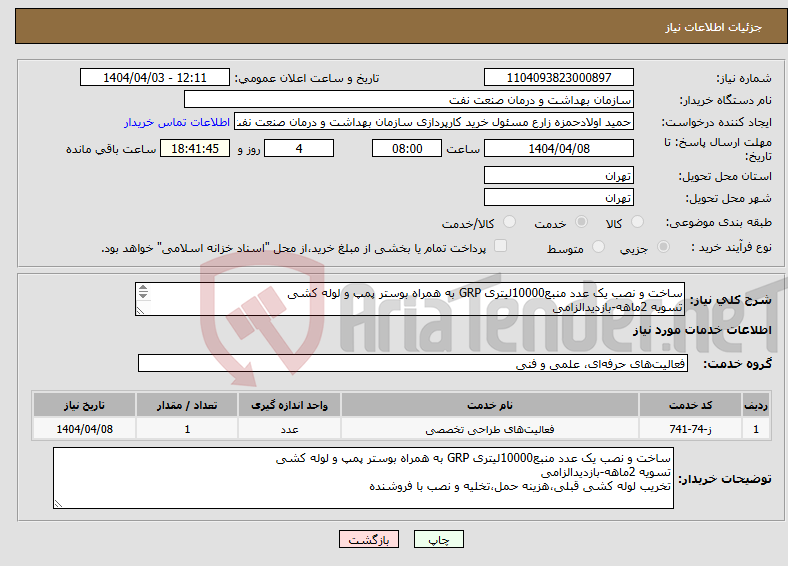Screen dimensions: 788x566
Task: Click the تاریخ نیاز column header
Action: 84,405
